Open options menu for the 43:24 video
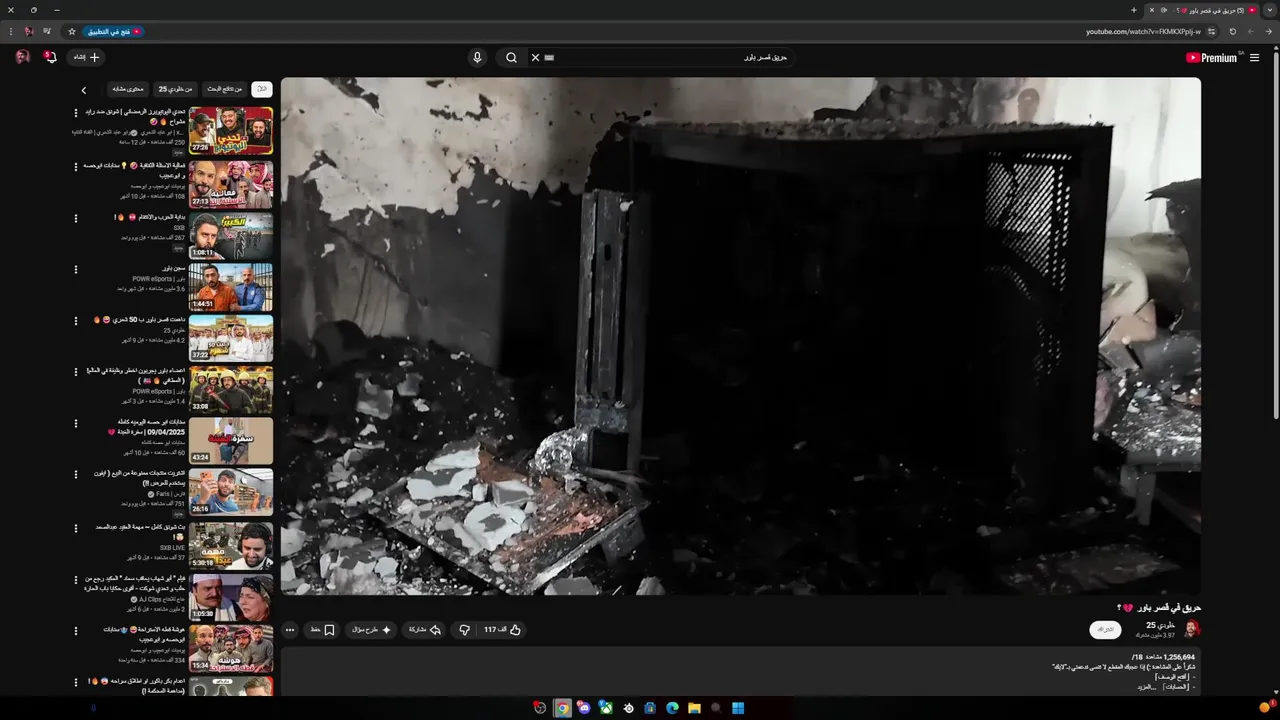Image resolution: width=1280 pixels, height=720 pixels. click(x=76, y=424)
